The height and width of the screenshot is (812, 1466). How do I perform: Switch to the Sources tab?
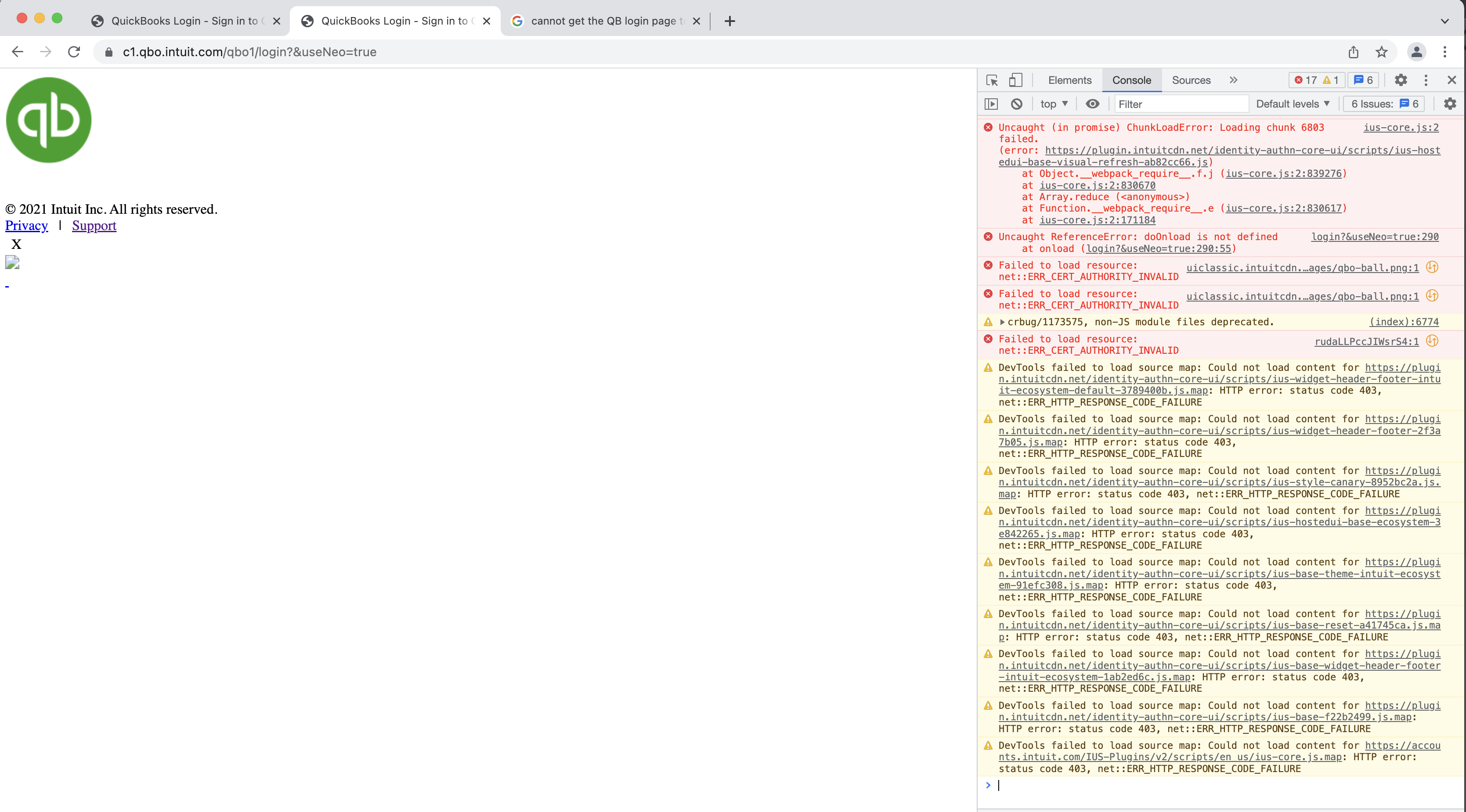[1191, 80]
